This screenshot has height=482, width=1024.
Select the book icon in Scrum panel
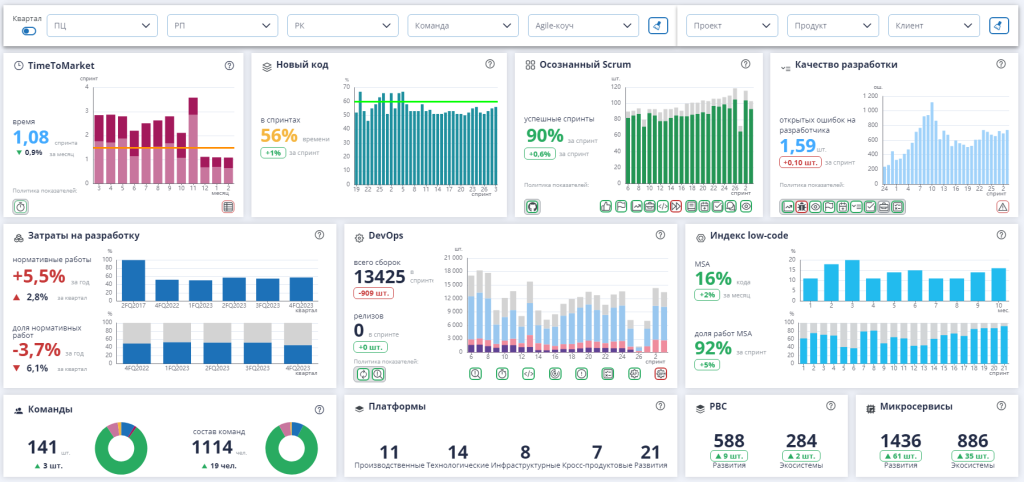pyautogui.click(x=691, y=206)
